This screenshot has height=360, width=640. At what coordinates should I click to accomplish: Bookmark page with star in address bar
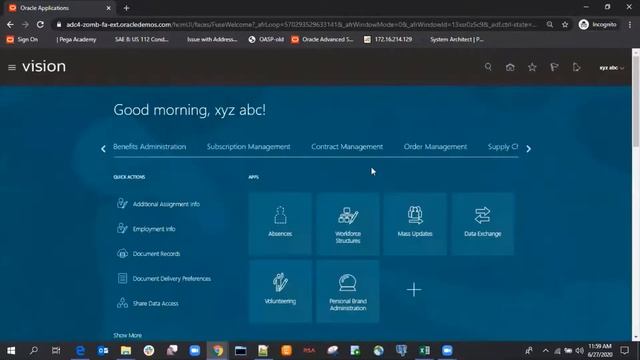click(x=565, y=24)
